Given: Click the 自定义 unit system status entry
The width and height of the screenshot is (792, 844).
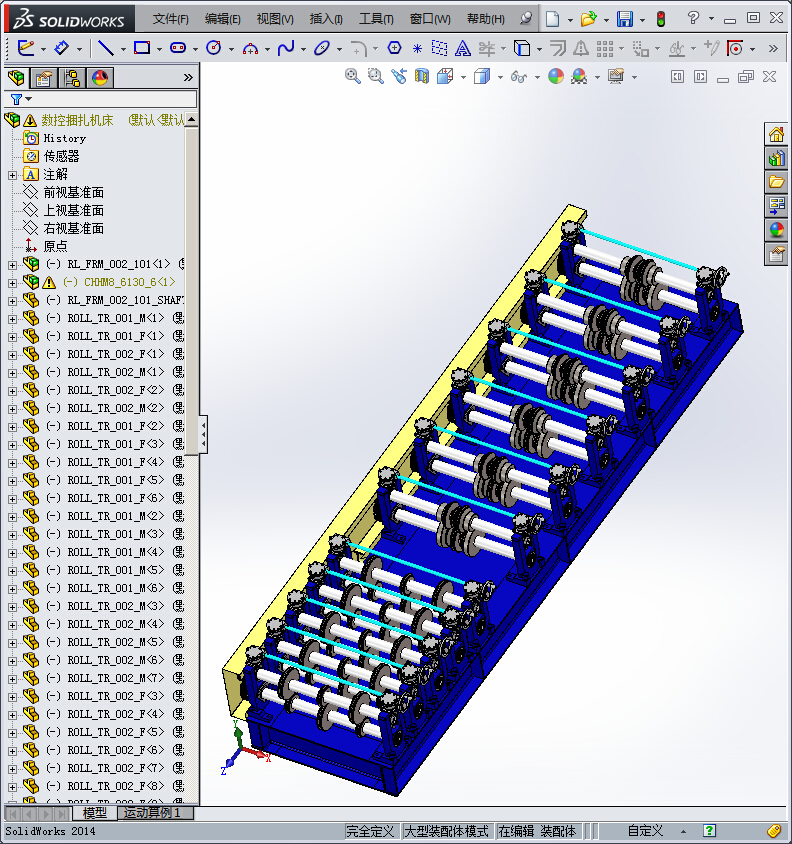Looking at the screenshot, I should (646, 831).
